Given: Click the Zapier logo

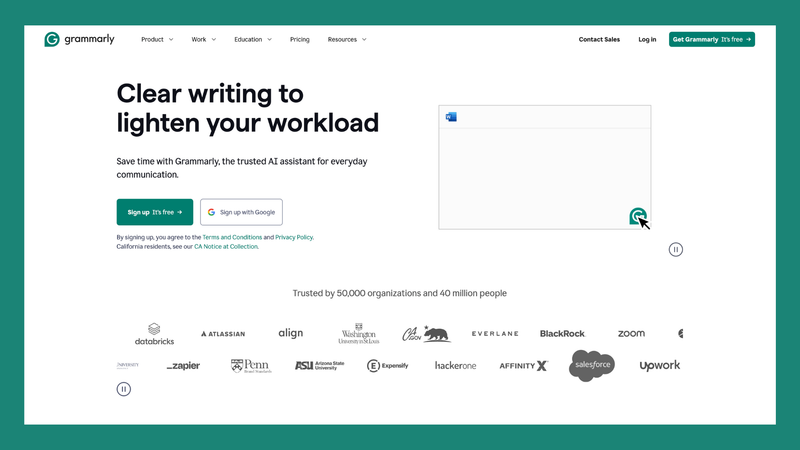Looking at the screenshot, I should (x=183, y=366).
